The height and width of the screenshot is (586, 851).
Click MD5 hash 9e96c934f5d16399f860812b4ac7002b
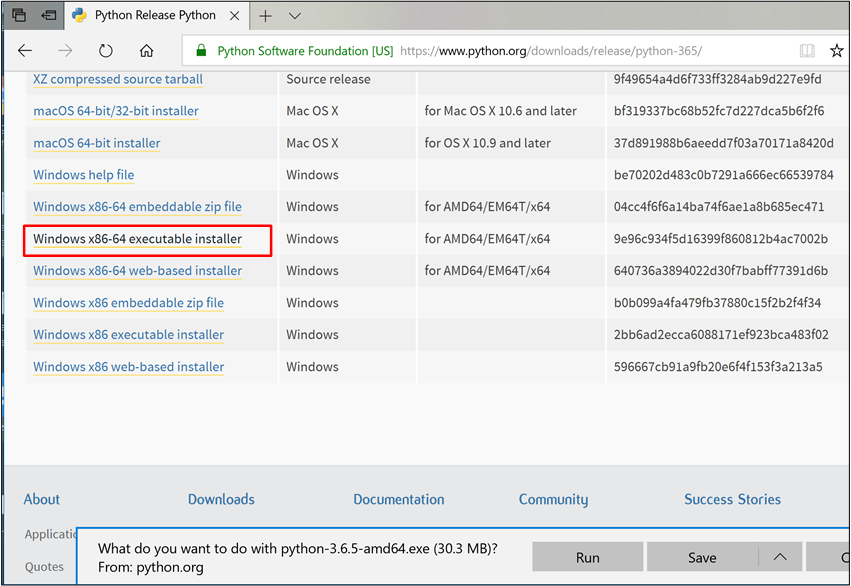tap(720, 239)
